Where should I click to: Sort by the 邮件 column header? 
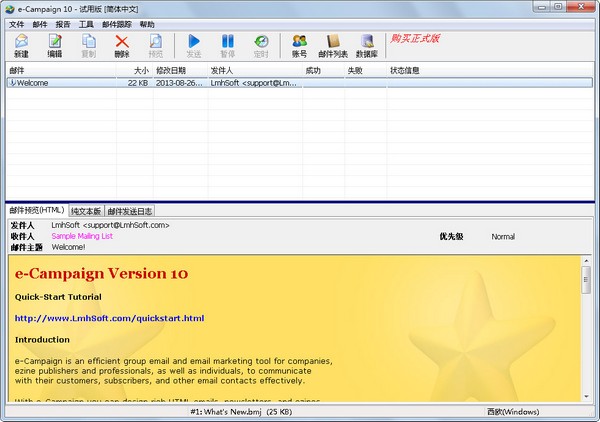pos(61,70)
